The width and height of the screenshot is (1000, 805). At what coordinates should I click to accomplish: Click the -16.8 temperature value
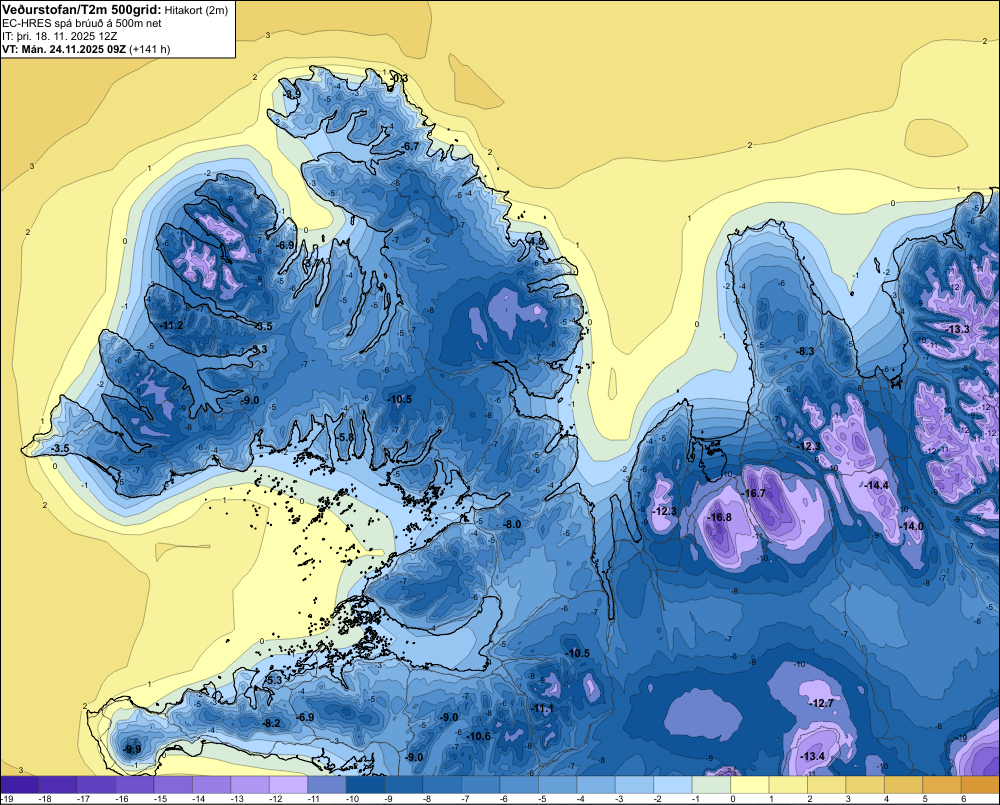[x=721, y=517]
